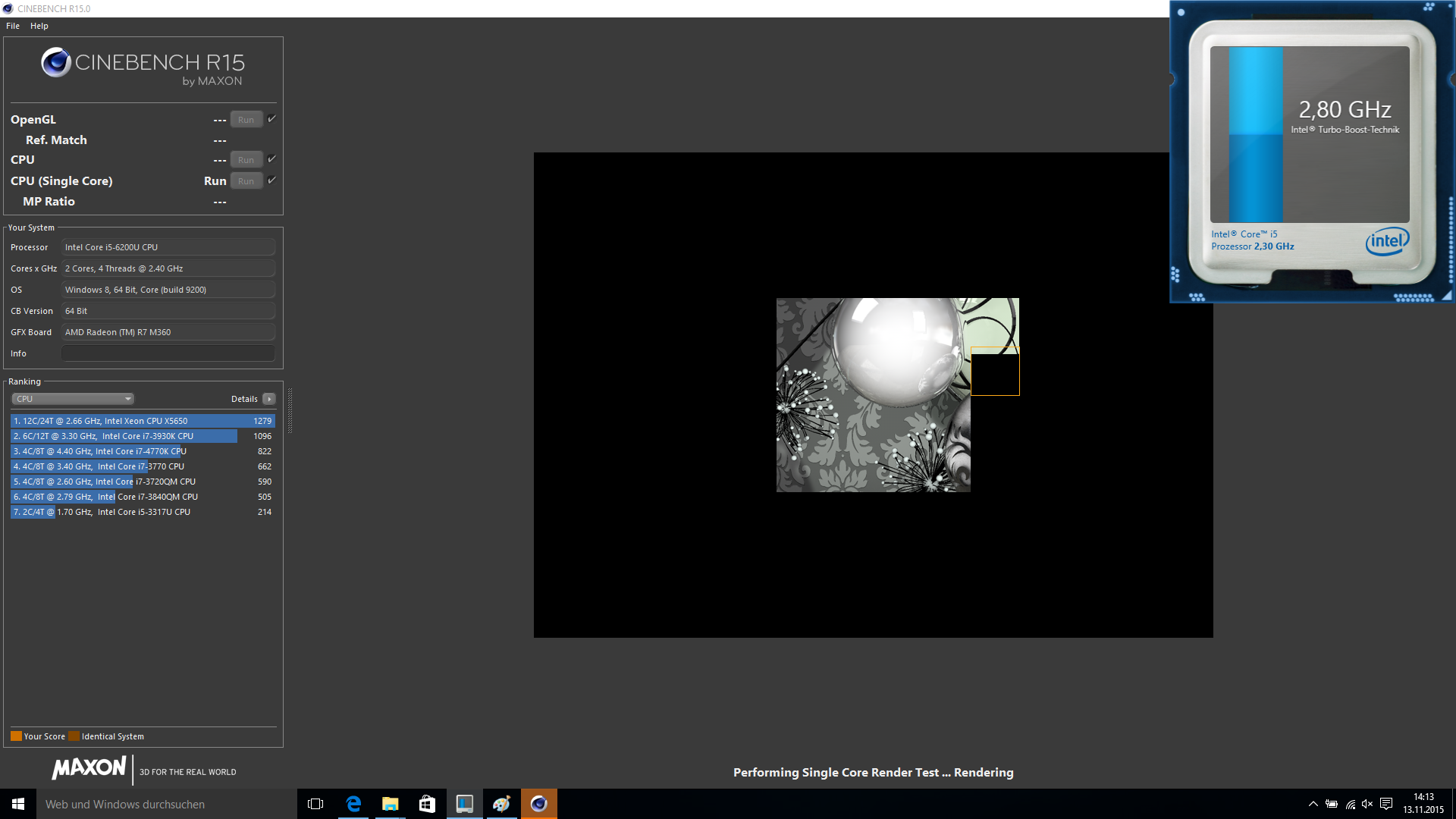Screen dimensions: 1456x819
Task: Open Windows Store taskbar icon
Action: 427,804
